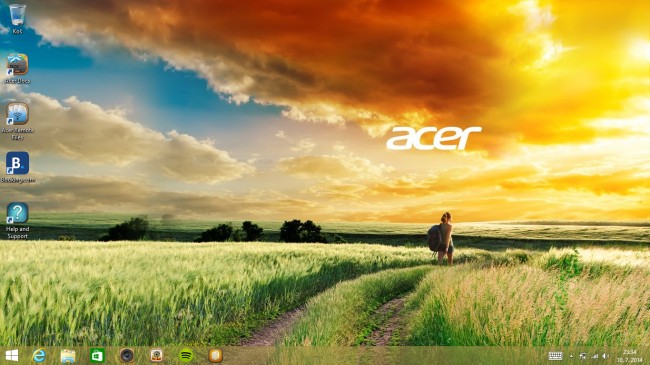Select the Help and Support question-mark icon
This screenshot has height=365, width=650.
click(17, 213)
